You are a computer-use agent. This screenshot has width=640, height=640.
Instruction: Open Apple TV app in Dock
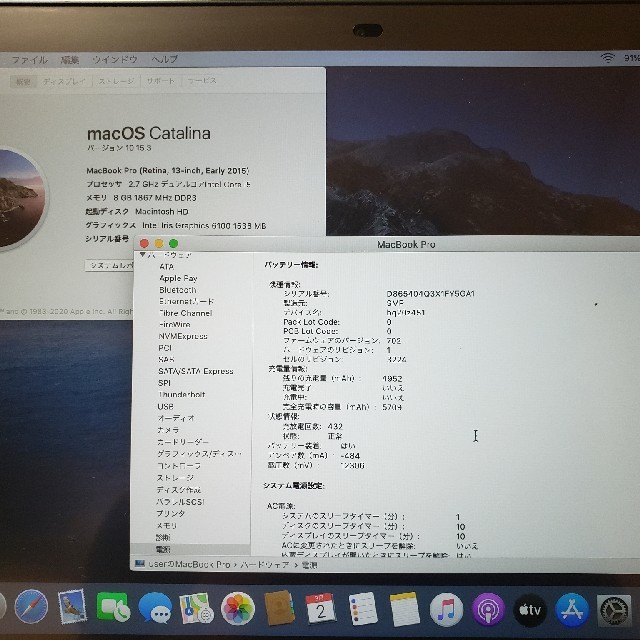530,610
